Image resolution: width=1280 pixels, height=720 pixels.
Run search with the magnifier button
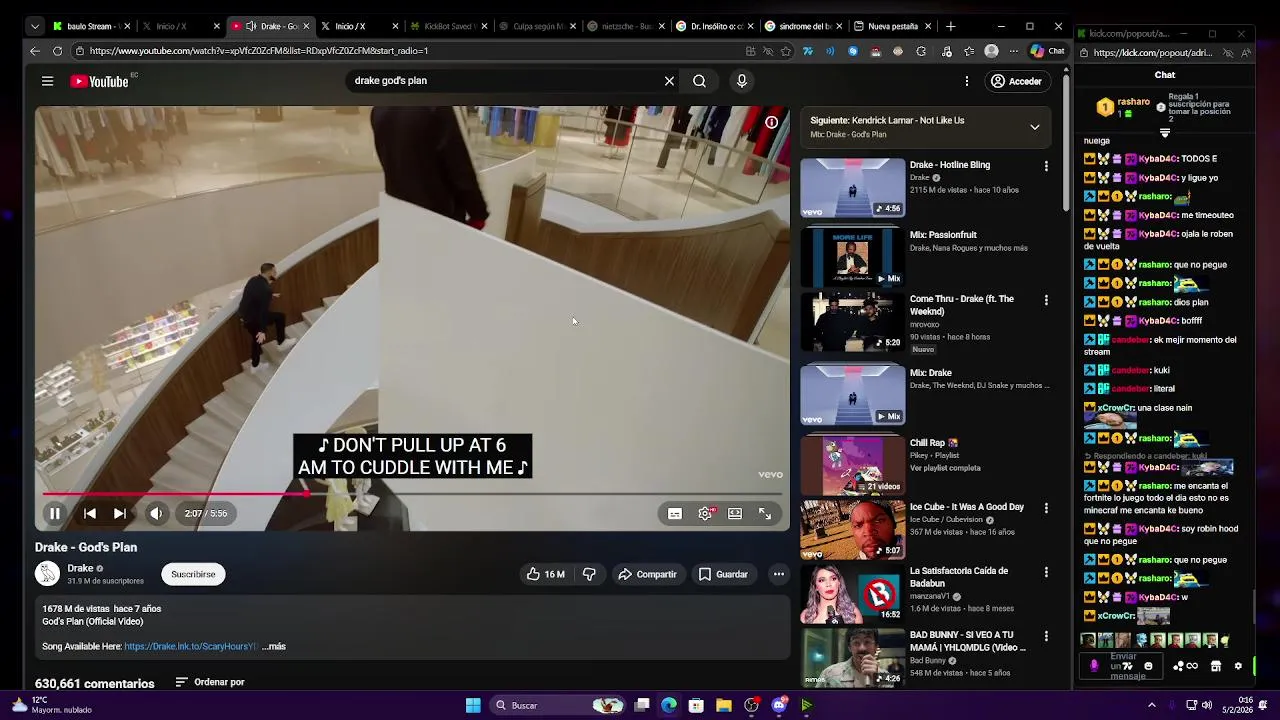click(699, 81)
